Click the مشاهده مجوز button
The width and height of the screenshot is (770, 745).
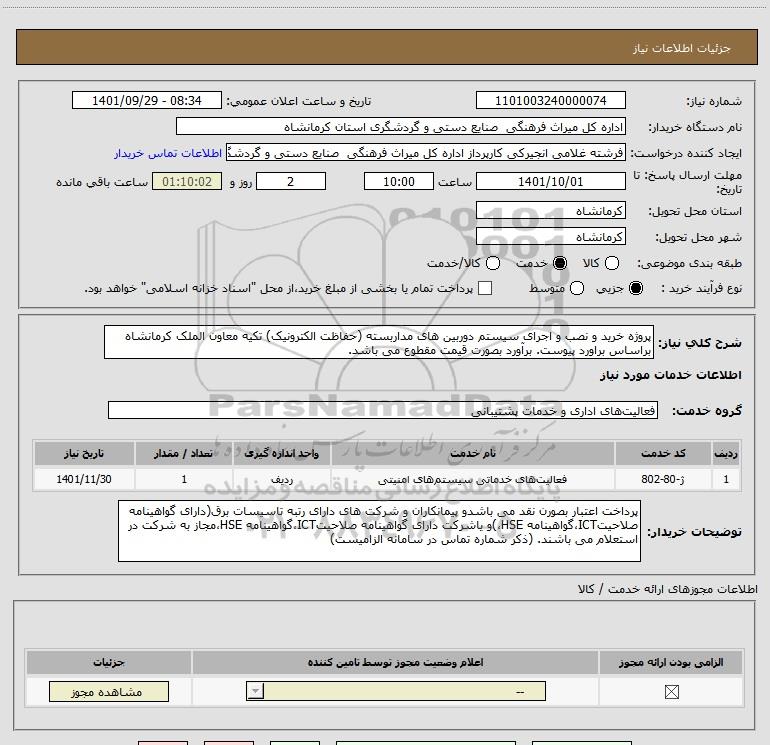[x=109, y=691]
